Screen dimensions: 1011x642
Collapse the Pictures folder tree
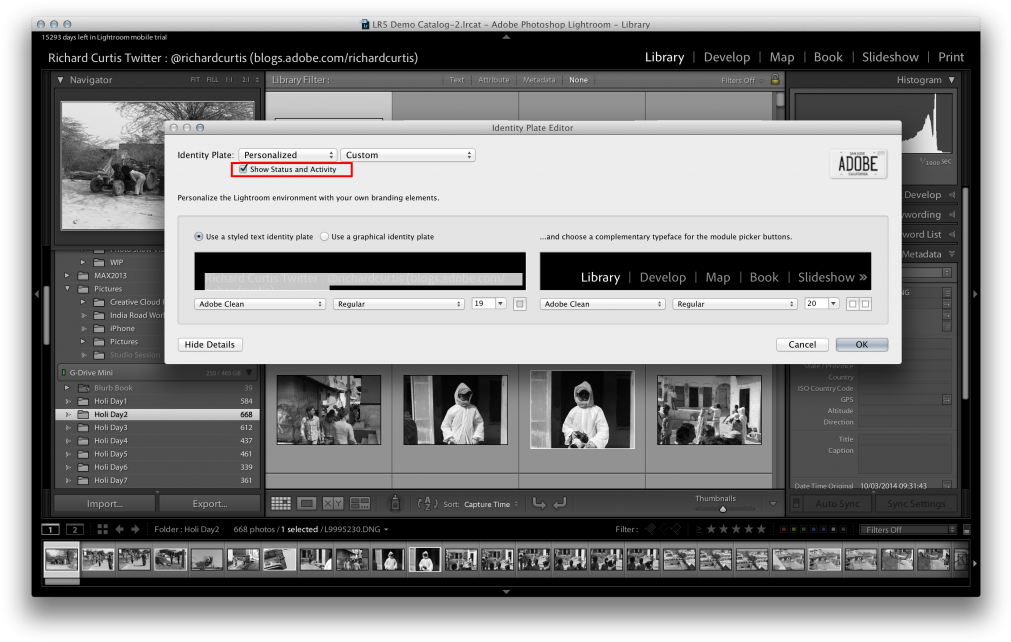(x=68, y=289)
